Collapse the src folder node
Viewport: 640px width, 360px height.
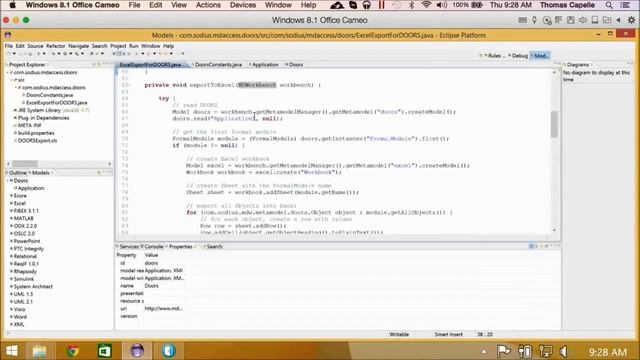pyautogui.click(x=12, y=80)
